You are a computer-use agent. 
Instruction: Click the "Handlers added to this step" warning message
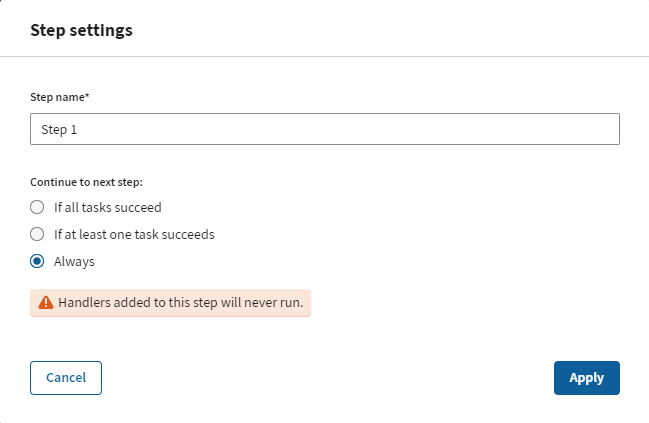pyautogui.click(x=180, y=302)
